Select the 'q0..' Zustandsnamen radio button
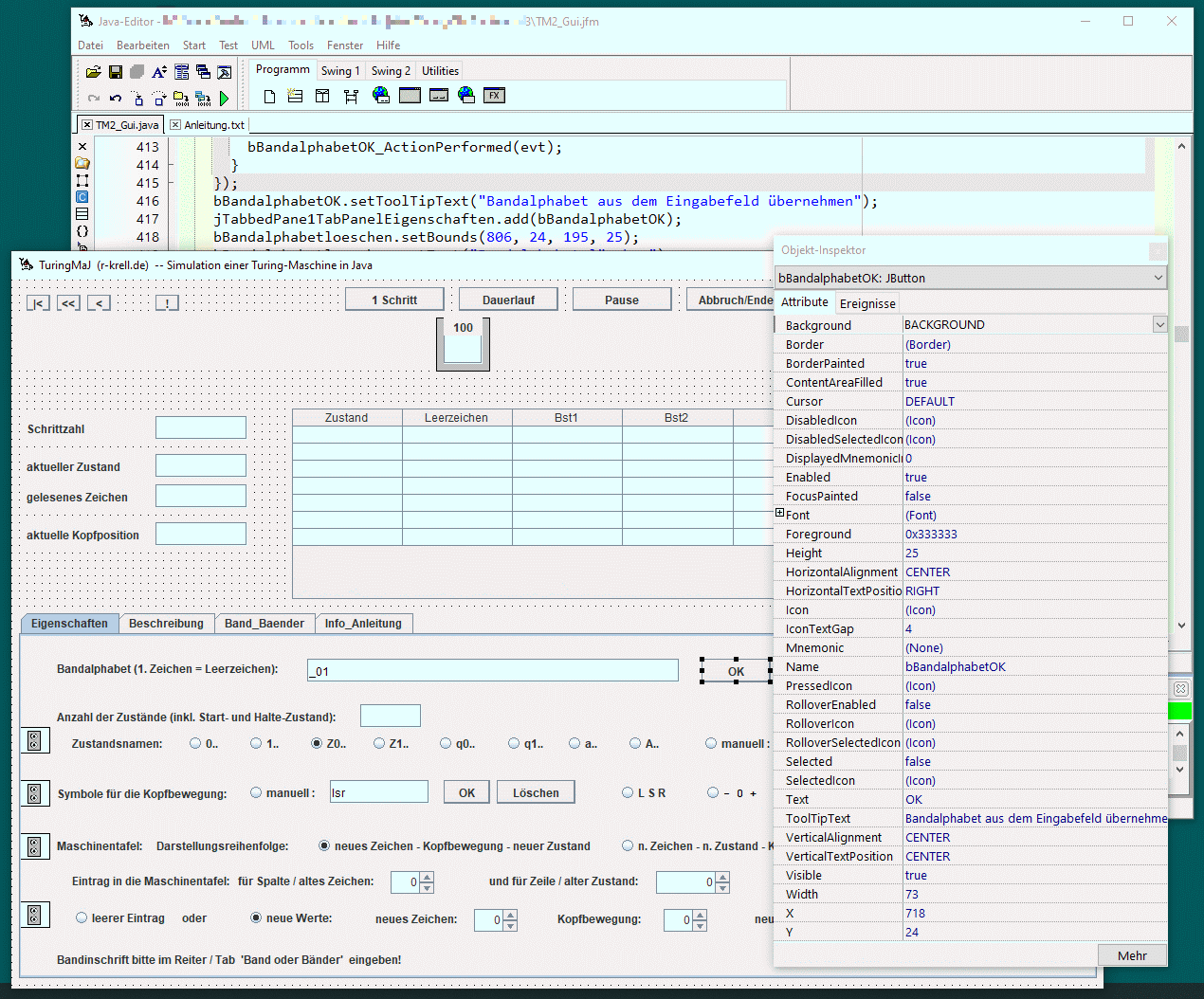Viewport: 1204px width, 999px height. tap(446, 744)
